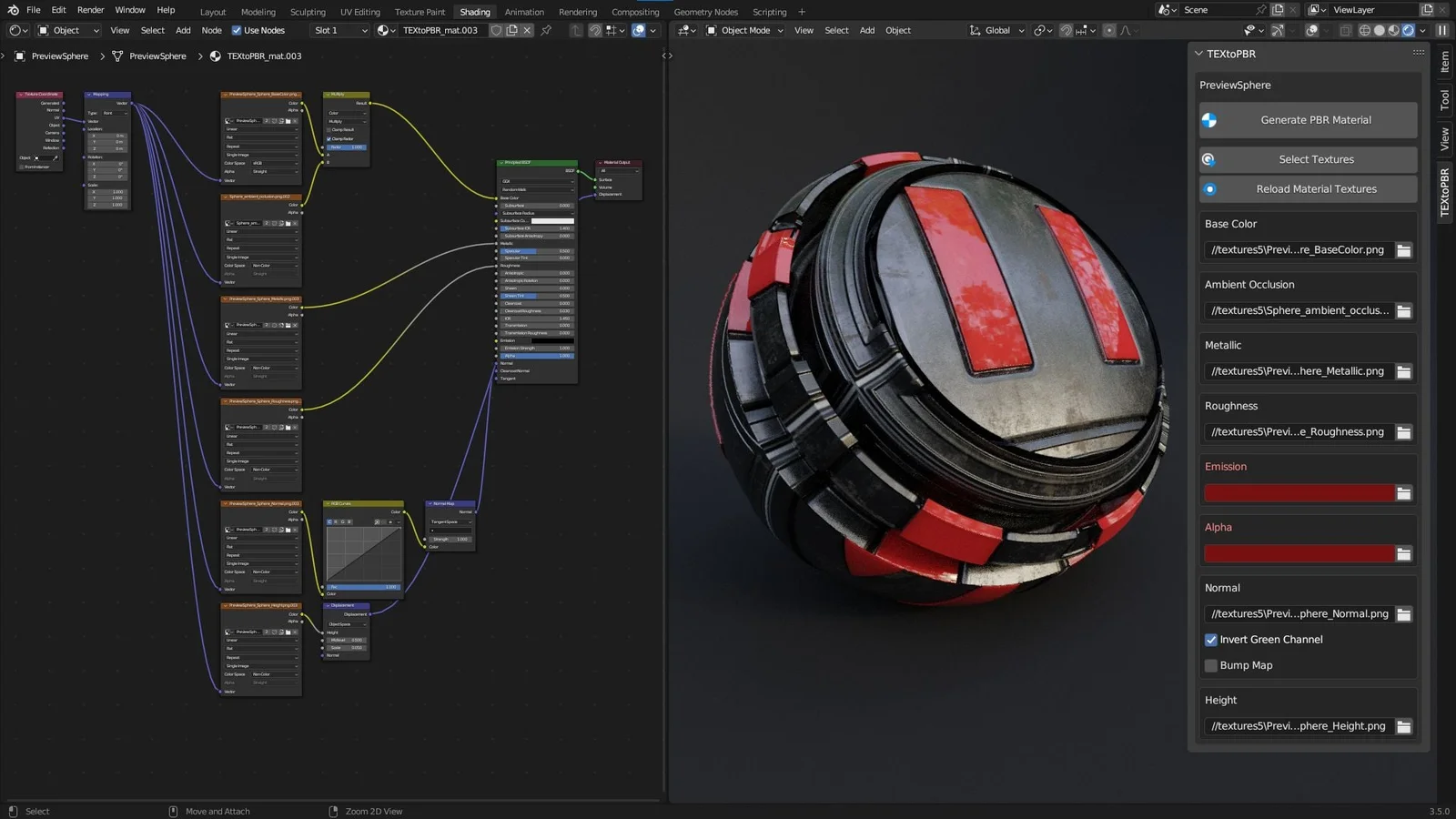The width and height of the screenshot is (1456, 819).
Task: Toggle X-Ray mode in the viewport
Action: coord(1346,30)
